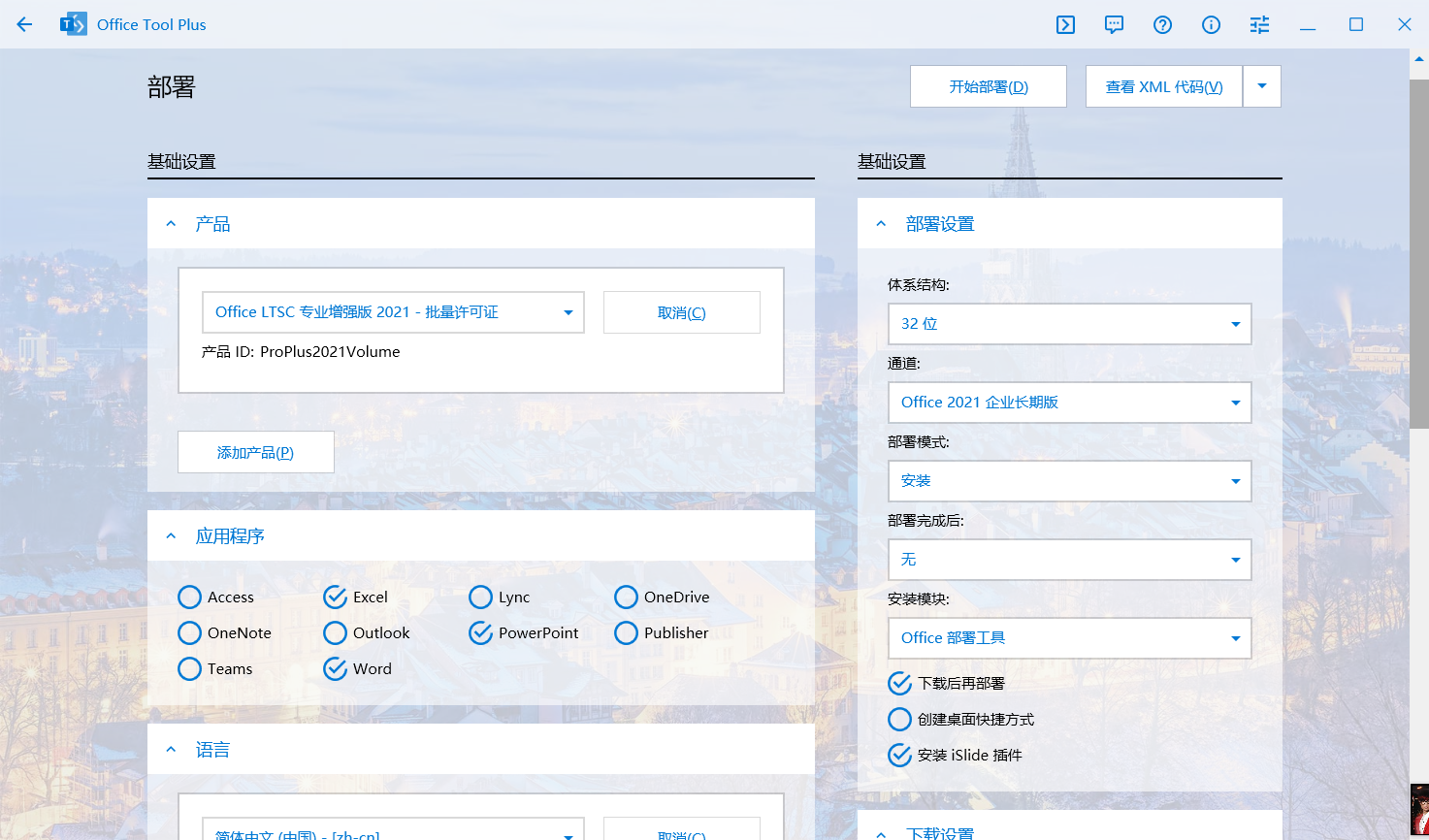Open the 部署模式 安装 dropdown
The height and width of the screenshot is (840, 1429).
click(1069, 481)
